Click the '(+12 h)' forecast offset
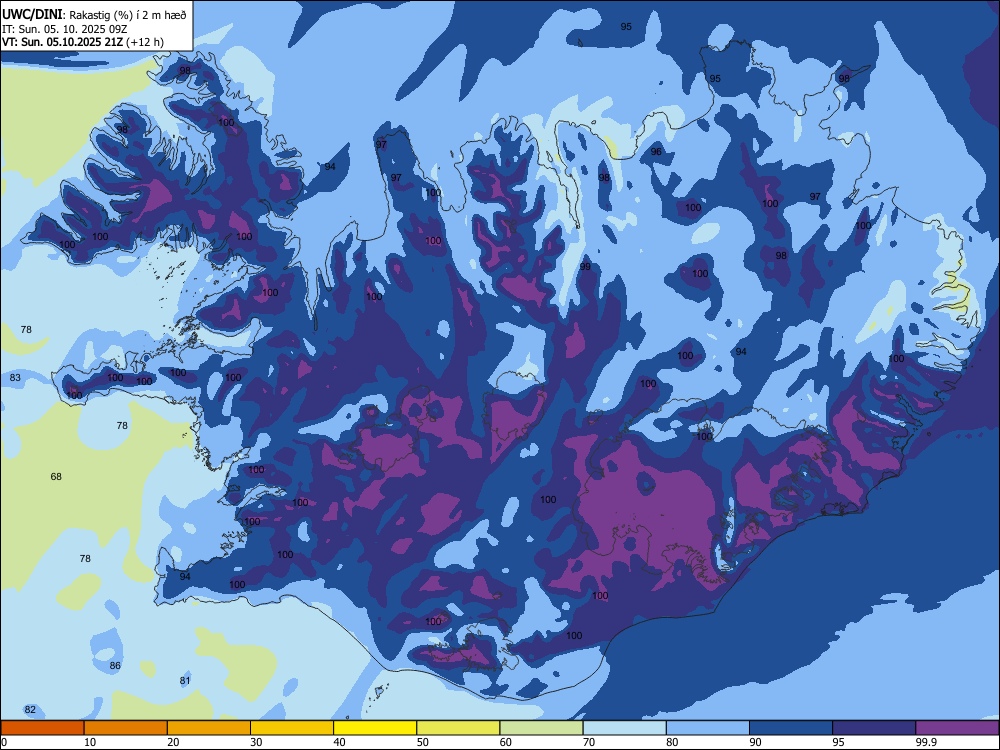The height and width of the screenshot is (750, 1000). (x=145, y=42)
